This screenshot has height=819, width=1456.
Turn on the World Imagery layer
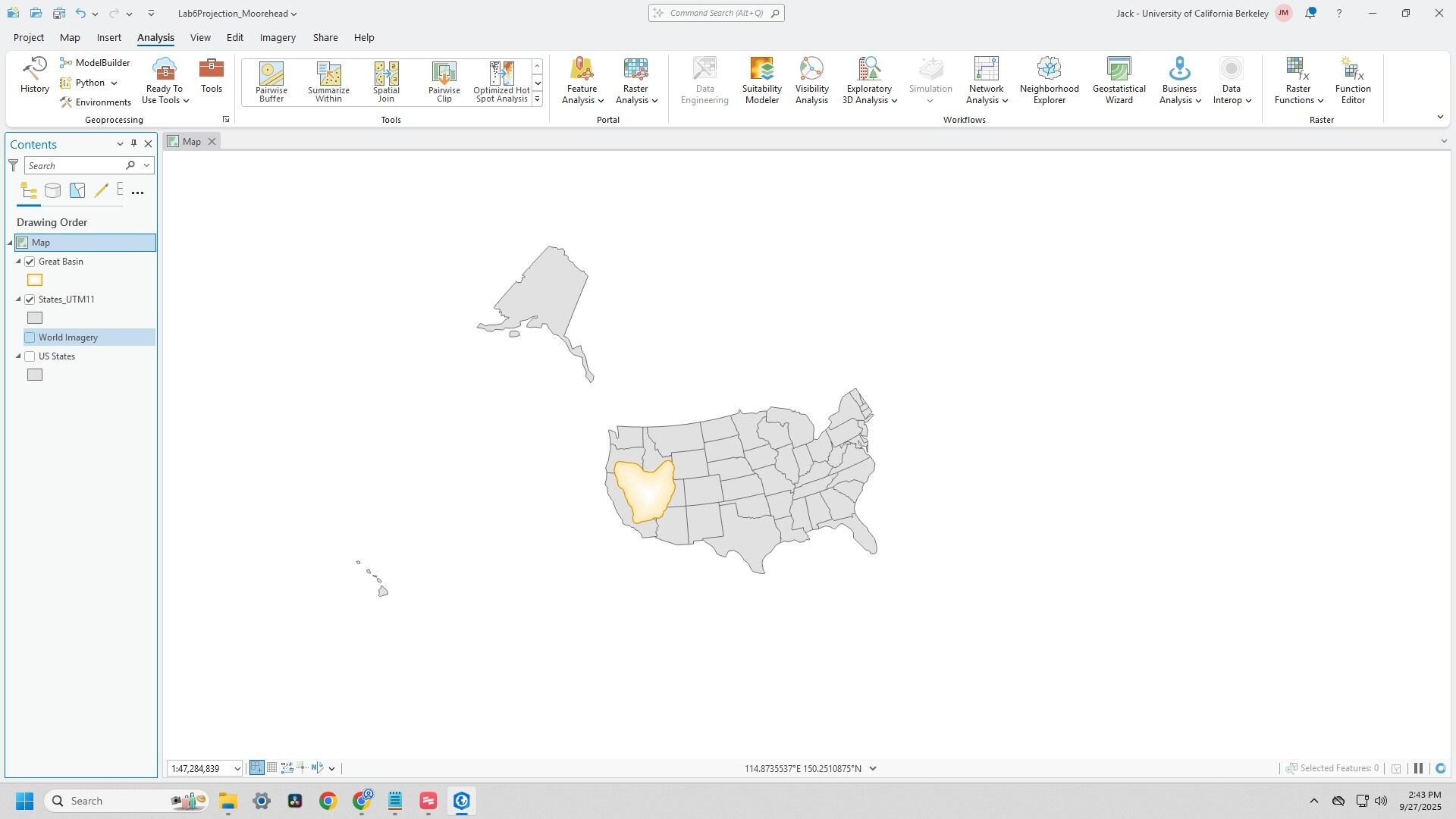[30, 337]
